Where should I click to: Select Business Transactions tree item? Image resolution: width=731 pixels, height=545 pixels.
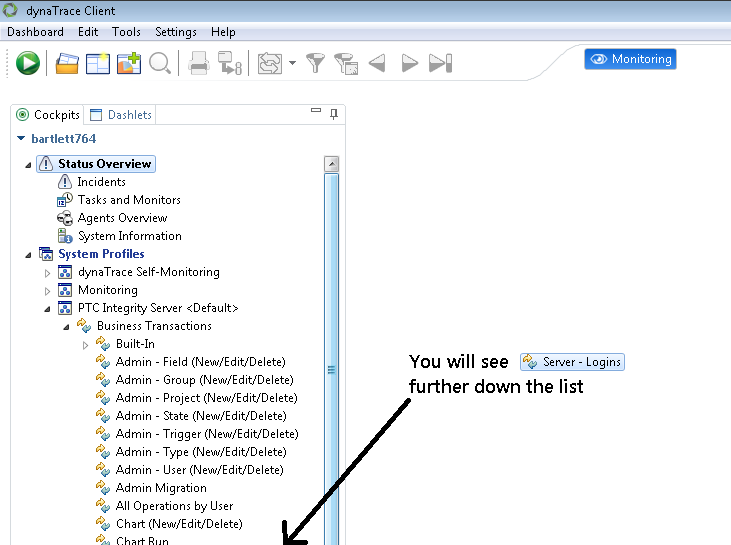(154, 326)
